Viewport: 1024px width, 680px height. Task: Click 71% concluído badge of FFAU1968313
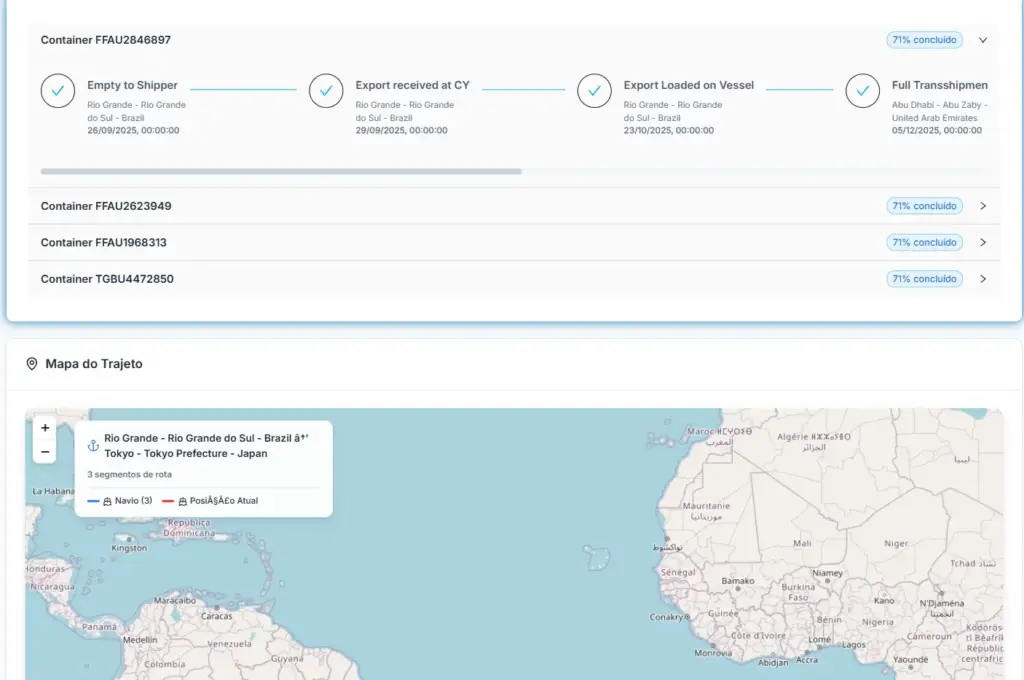(x=924, y=242)
